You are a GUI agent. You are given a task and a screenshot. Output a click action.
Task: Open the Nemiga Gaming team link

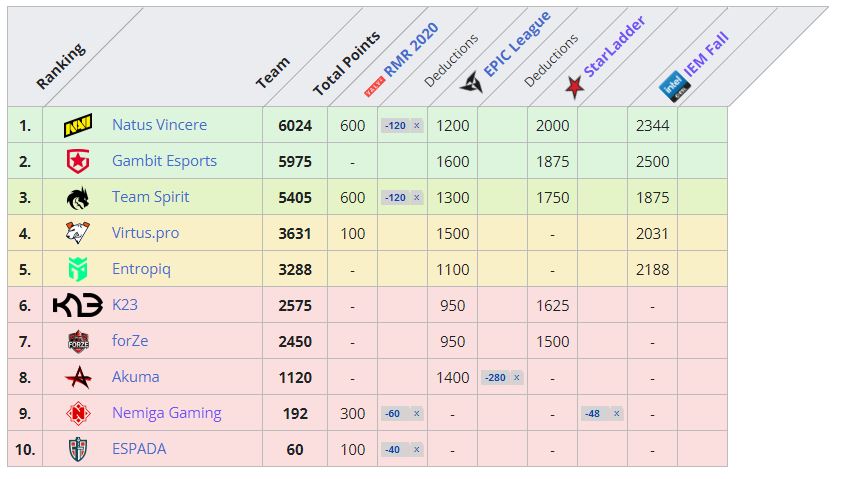(166, 413)
